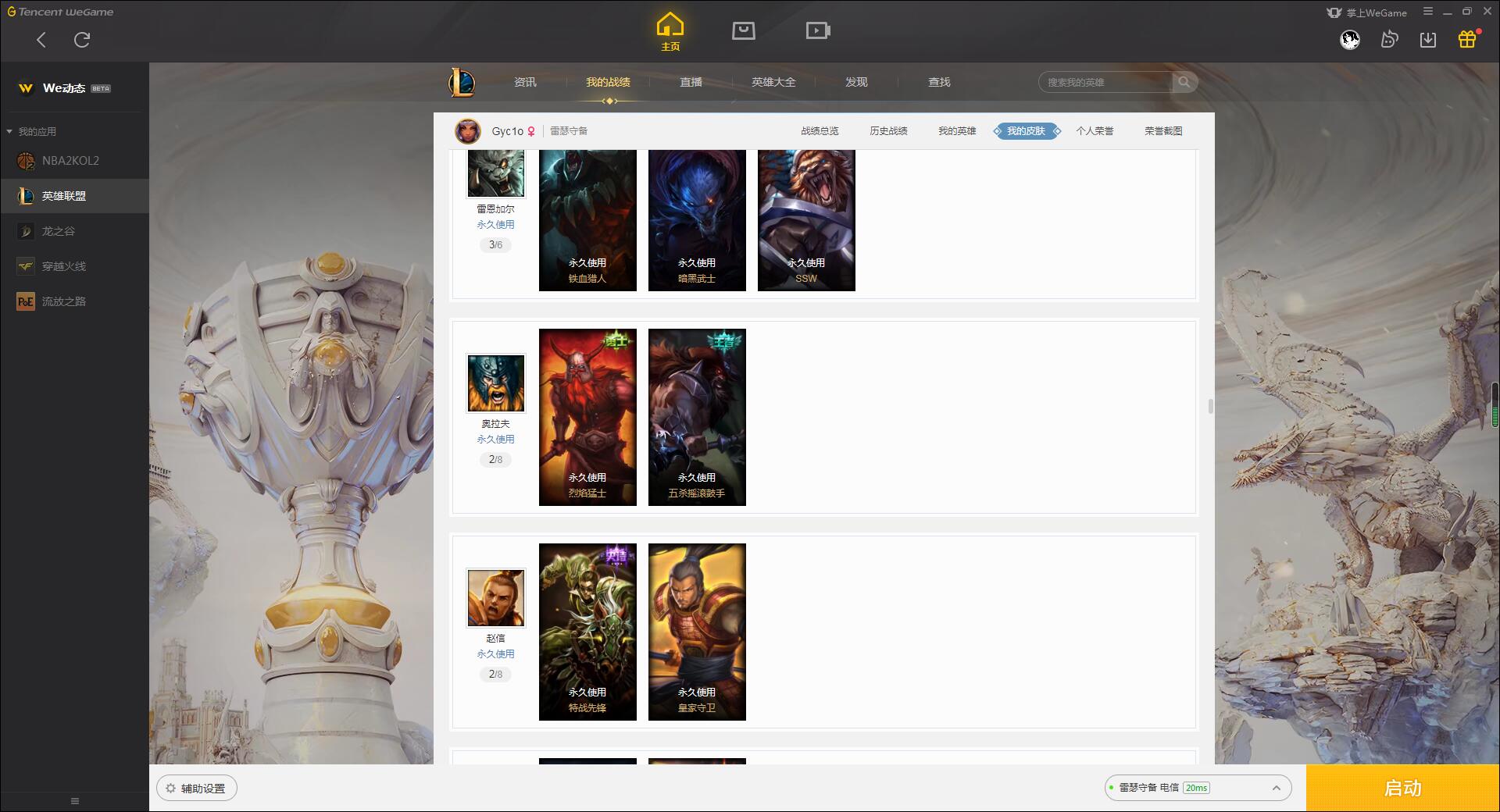The width and height of the screenshot is (1500, 812).
Task: Open the We动态 sidebar entry
Action: pyautogui.click(x=74, y=88)
